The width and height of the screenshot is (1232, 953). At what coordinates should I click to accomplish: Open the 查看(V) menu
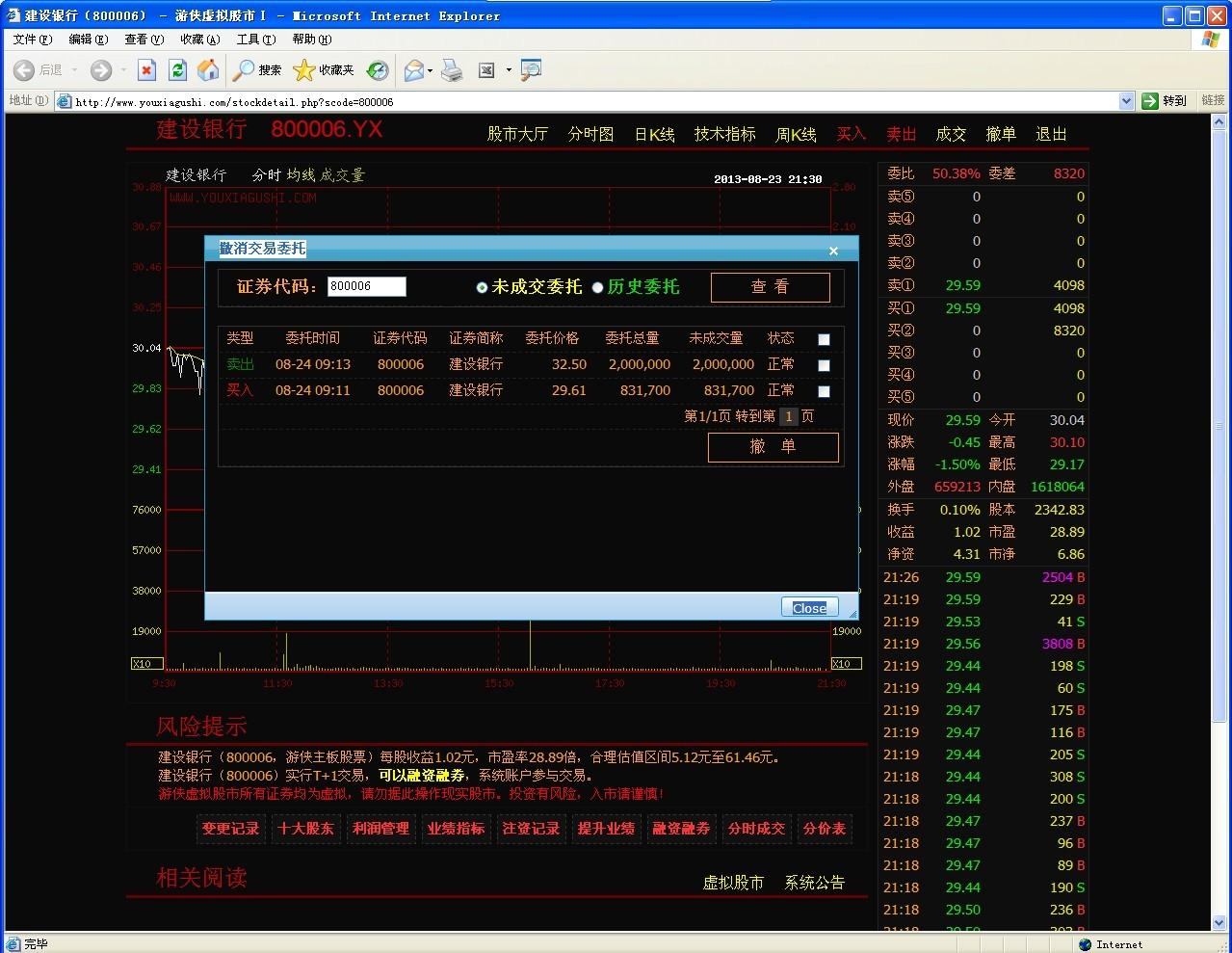tap(144, 40)
